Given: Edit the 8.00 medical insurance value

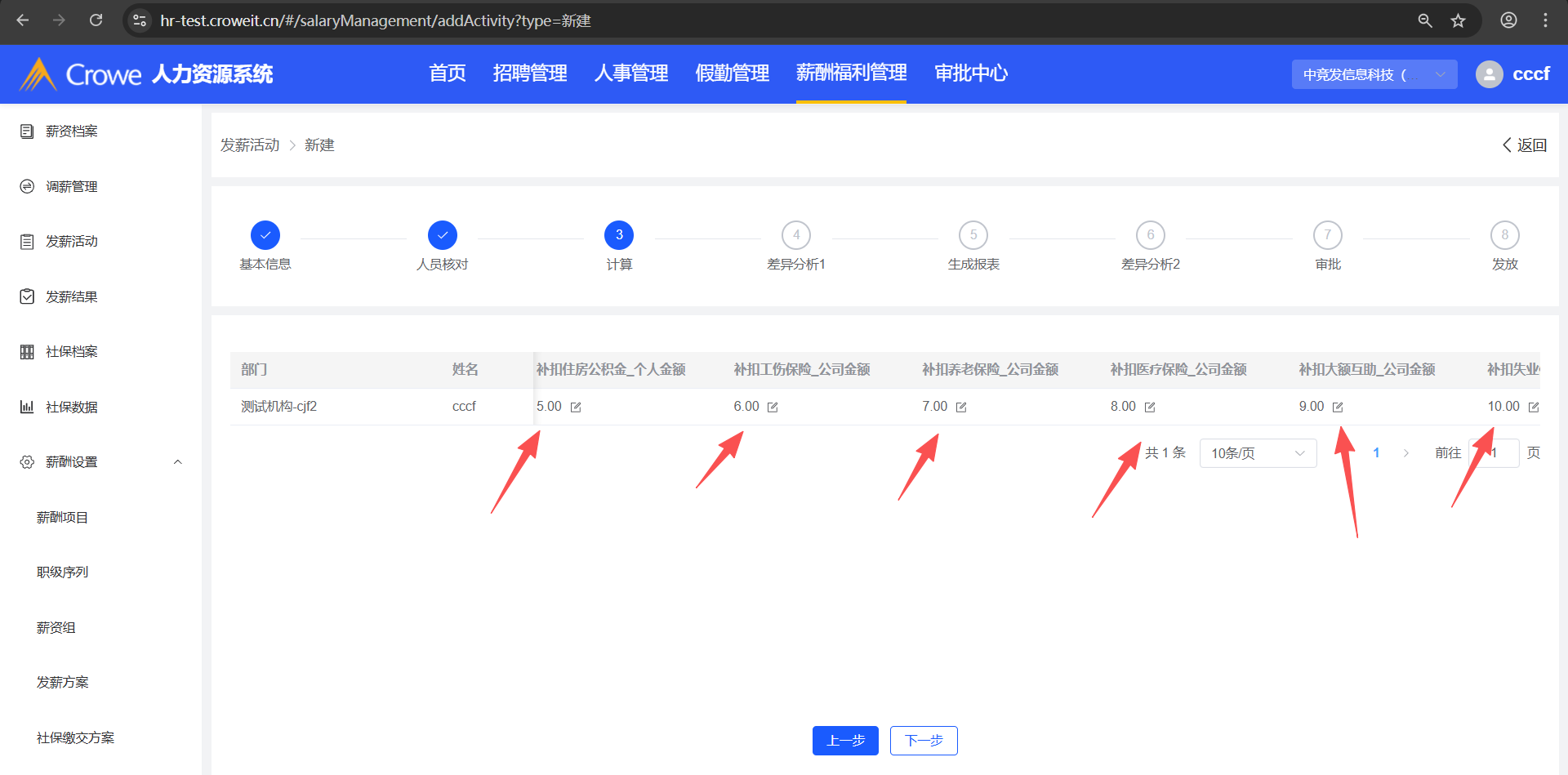Looking at the screenshot, I should pyautogui.click(x=1150, y=408).
